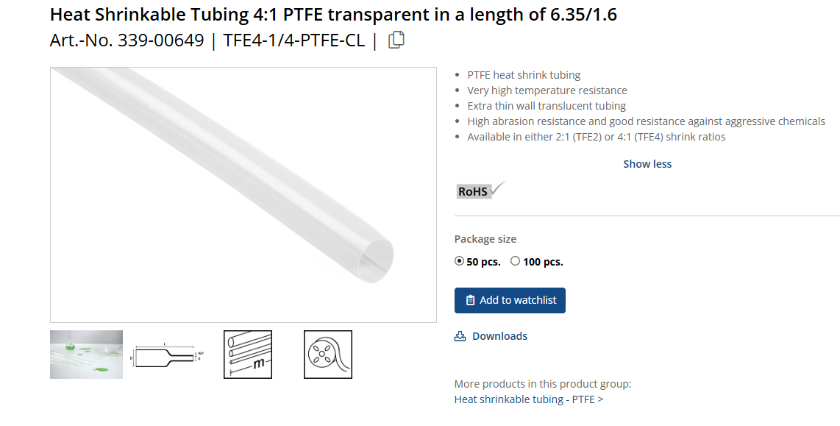The height and width of the screenshot is (426, 840).
Task: Click the 'PTFE heat shrink tubing' bullet
Action: (x=523, y=75)
